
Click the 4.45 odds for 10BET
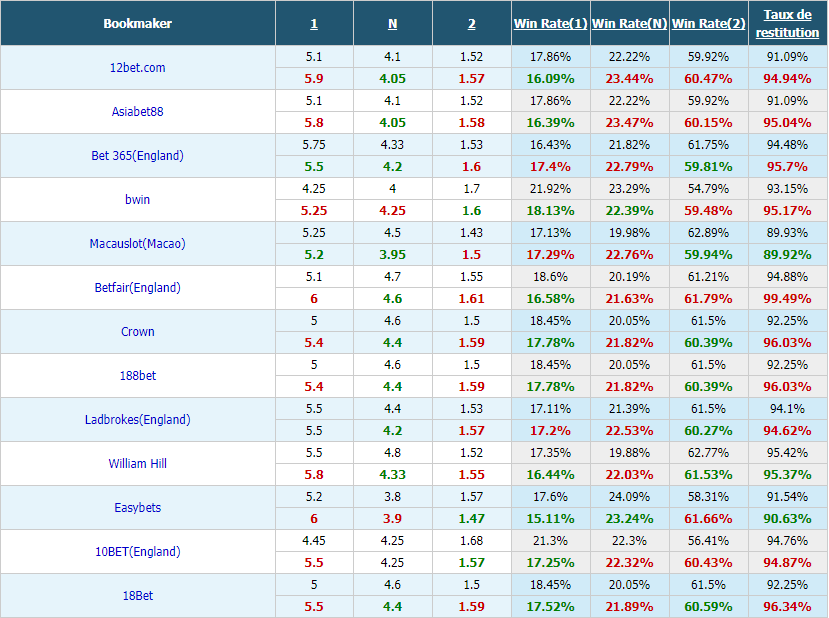pyautogui.click(x=314, y=541)
